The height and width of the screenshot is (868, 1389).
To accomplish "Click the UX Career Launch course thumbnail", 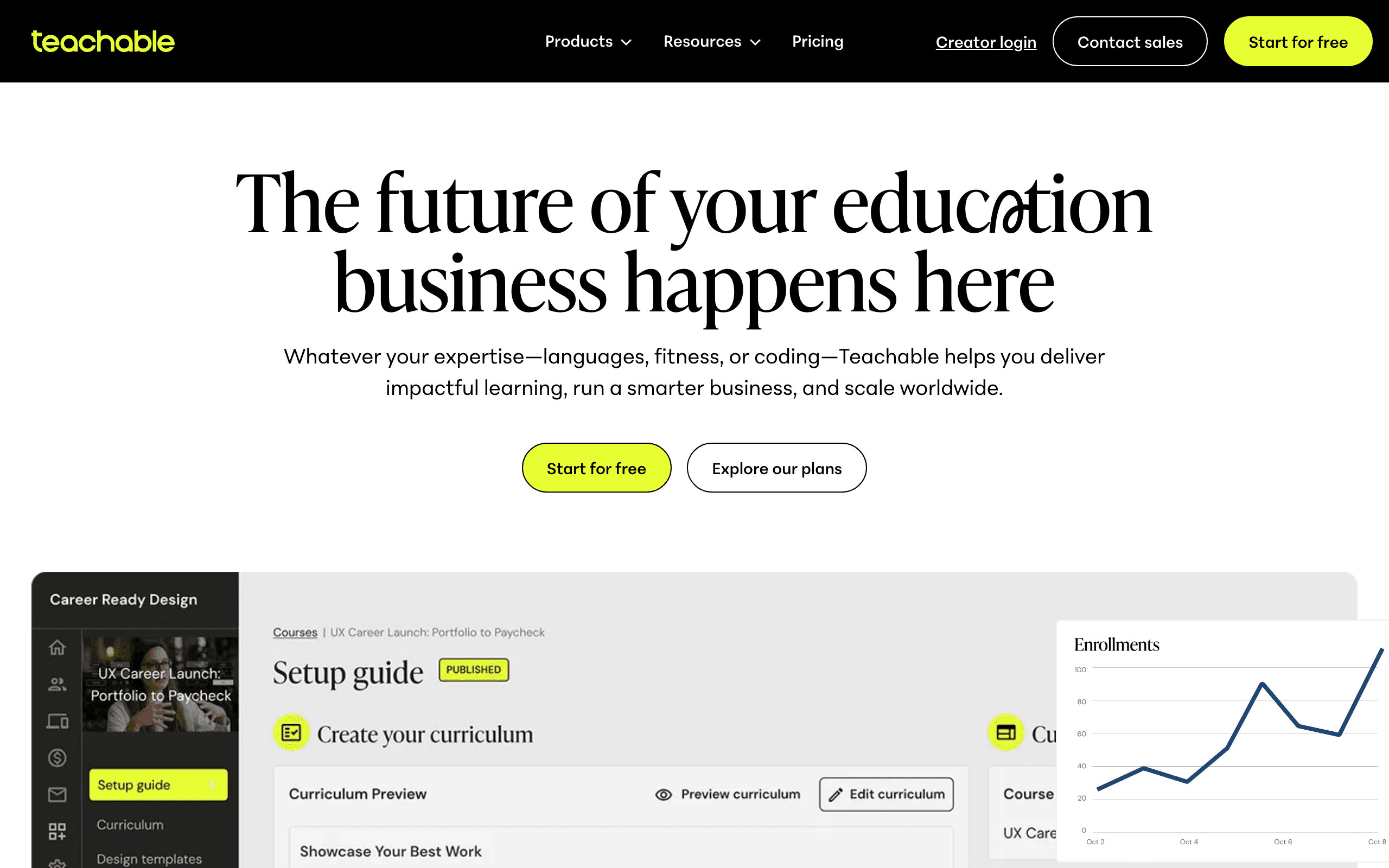I will (x=161, y=683).
